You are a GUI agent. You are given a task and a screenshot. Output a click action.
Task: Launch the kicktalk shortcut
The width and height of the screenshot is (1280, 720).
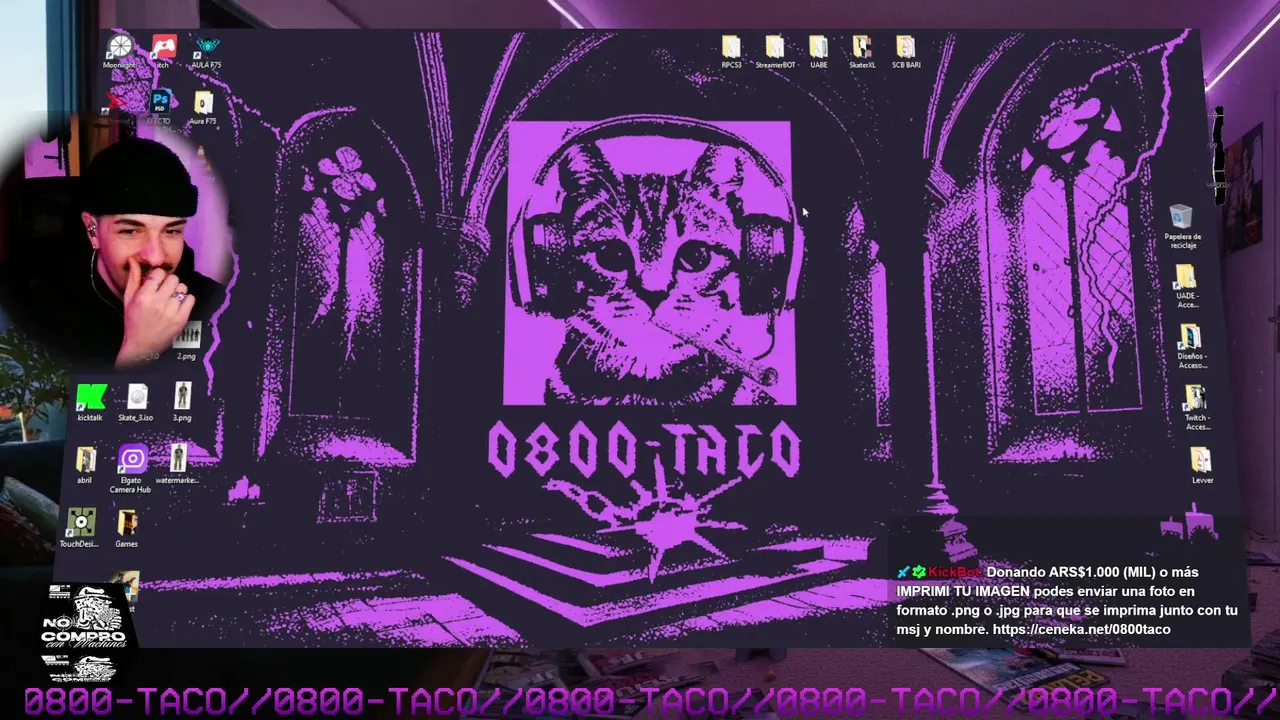pos(90,402)
